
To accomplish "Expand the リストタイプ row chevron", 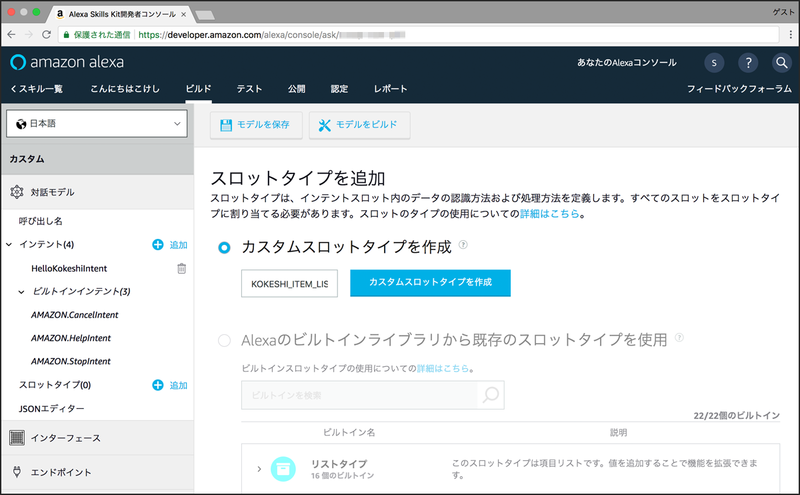I will point(259,468).
